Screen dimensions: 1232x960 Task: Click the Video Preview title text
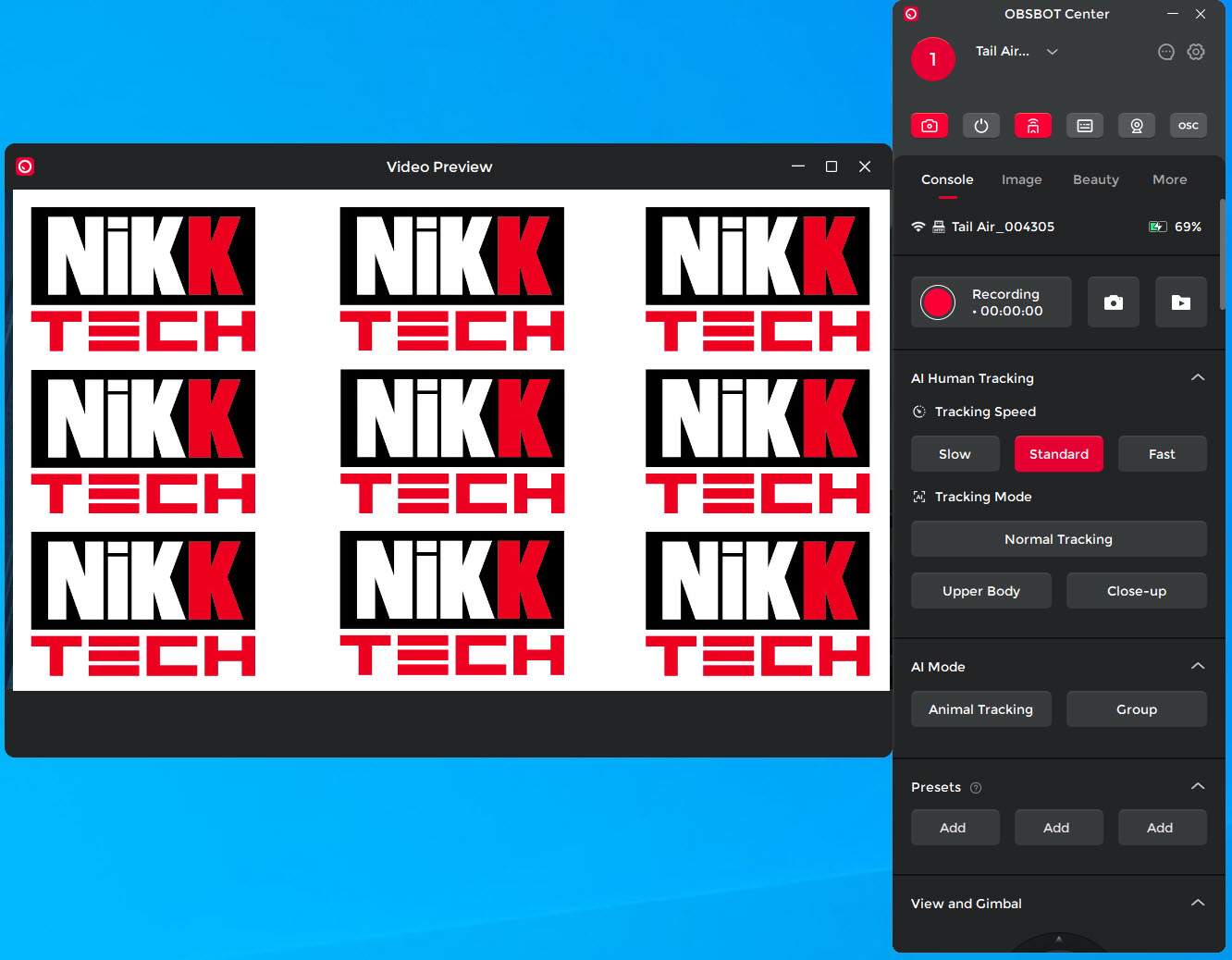439,166
